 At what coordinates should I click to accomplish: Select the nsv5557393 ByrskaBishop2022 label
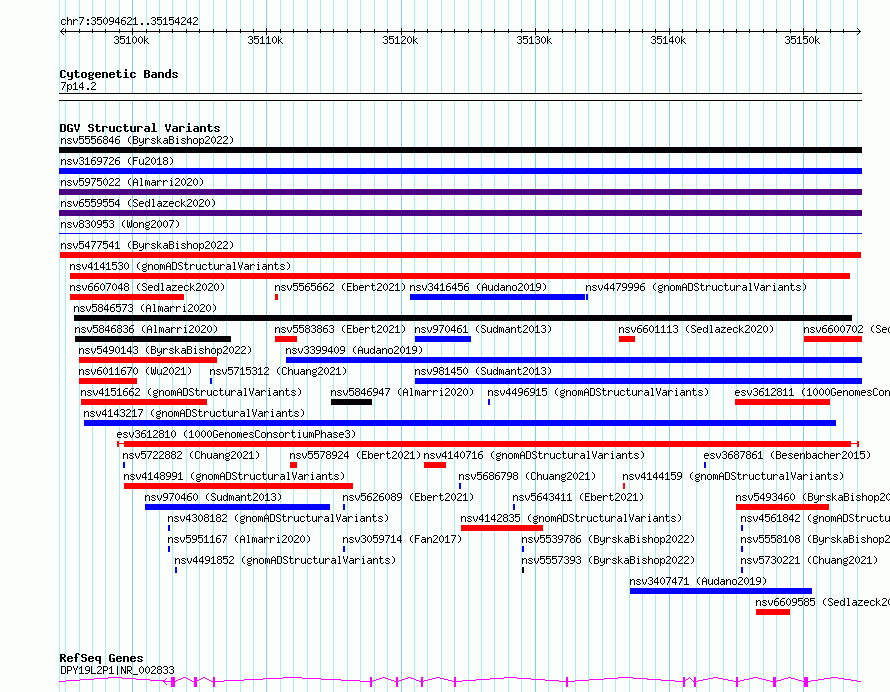608,560
